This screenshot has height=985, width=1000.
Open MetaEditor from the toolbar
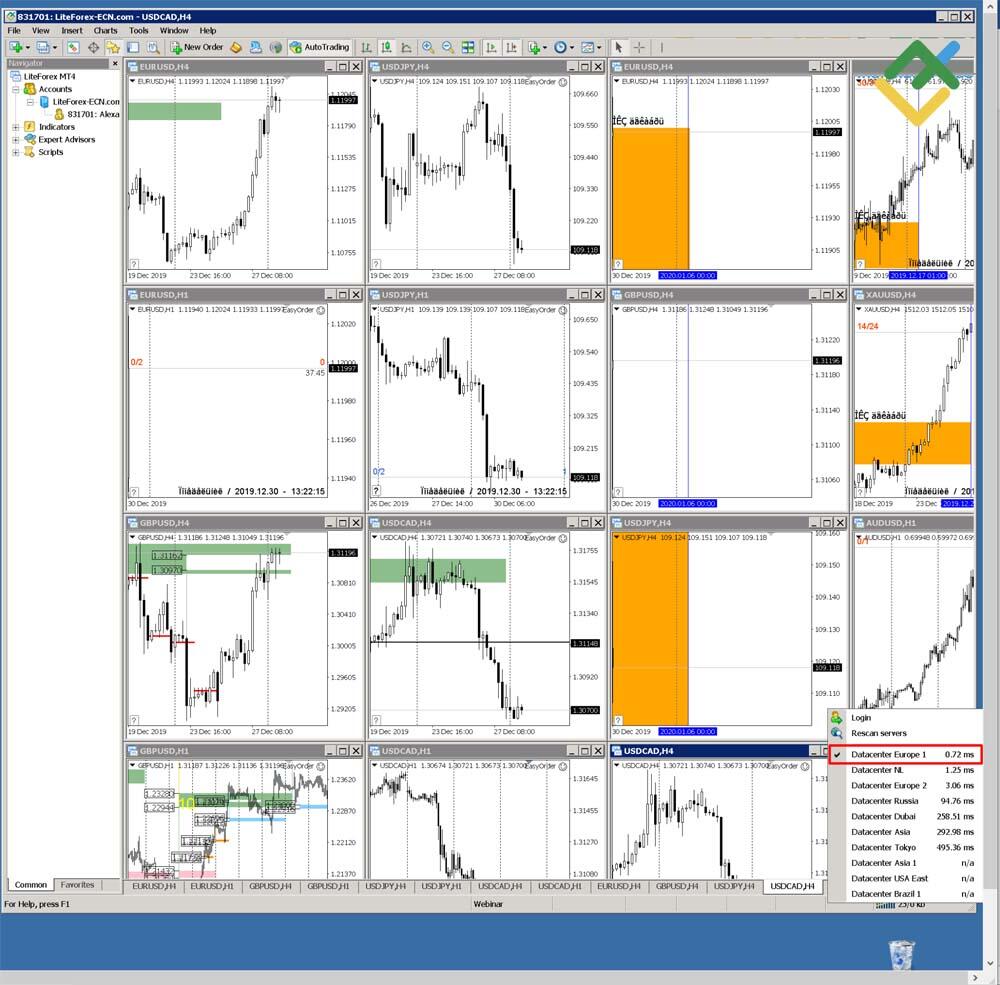[237, 47]
